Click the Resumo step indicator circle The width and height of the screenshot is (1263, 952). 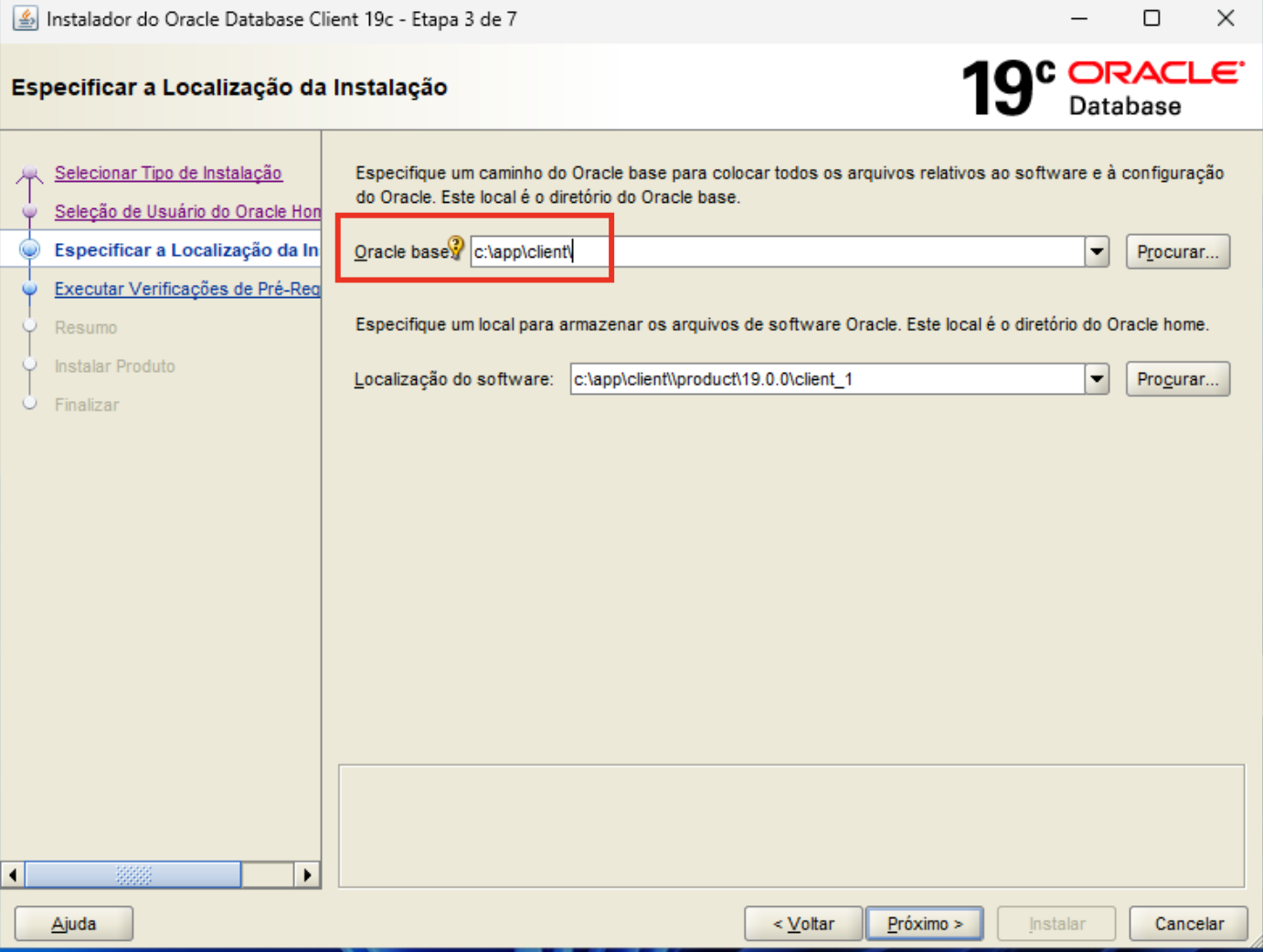[x=31, y=327]
